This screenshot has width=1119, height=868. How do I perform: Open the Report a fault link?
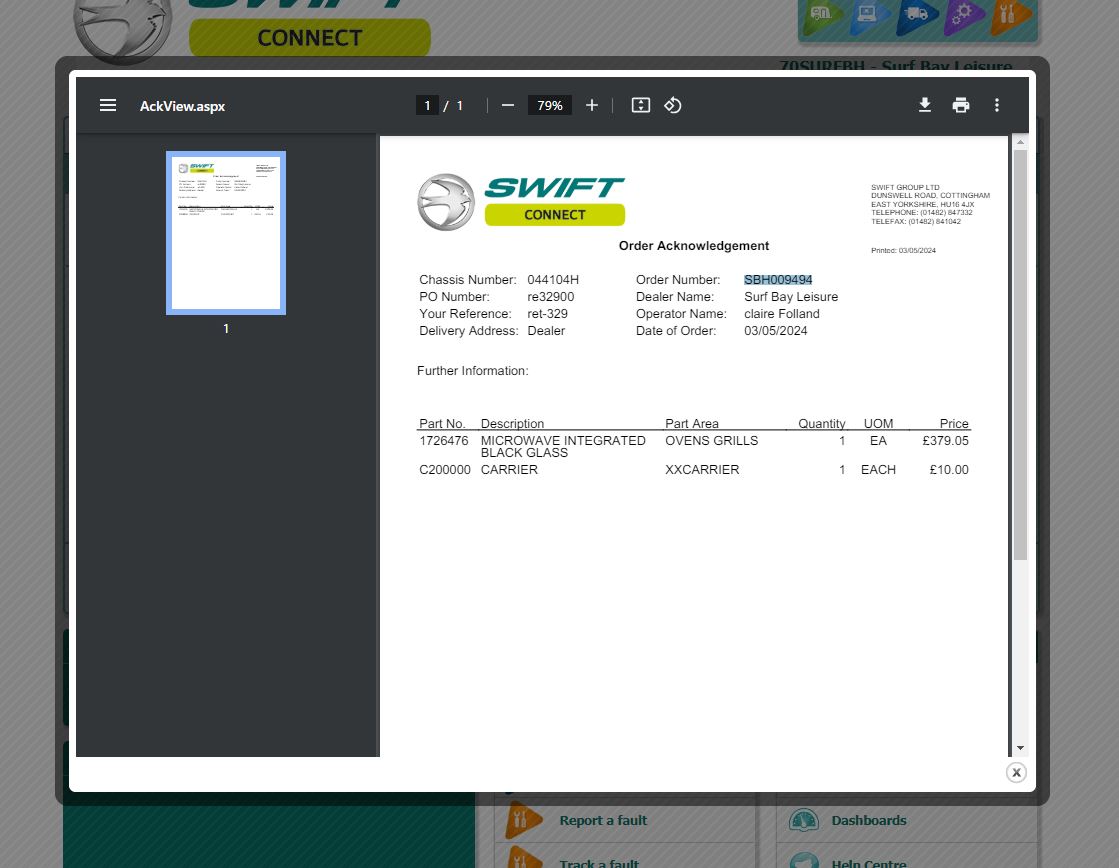pos(603,821)
